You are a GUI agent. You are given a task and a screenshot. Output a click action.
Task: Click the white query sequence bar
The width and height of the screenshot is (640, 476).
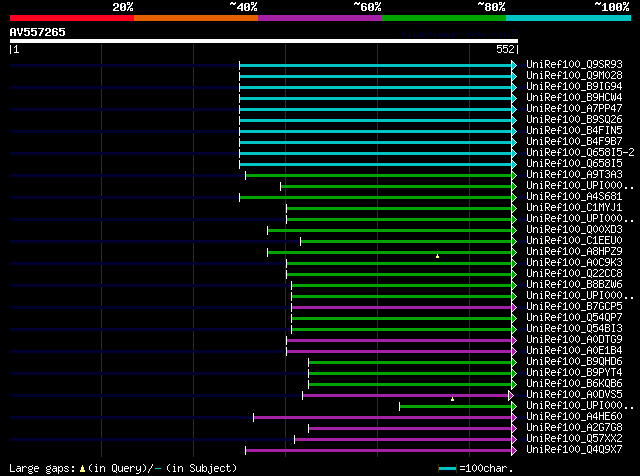click(264, 41)
